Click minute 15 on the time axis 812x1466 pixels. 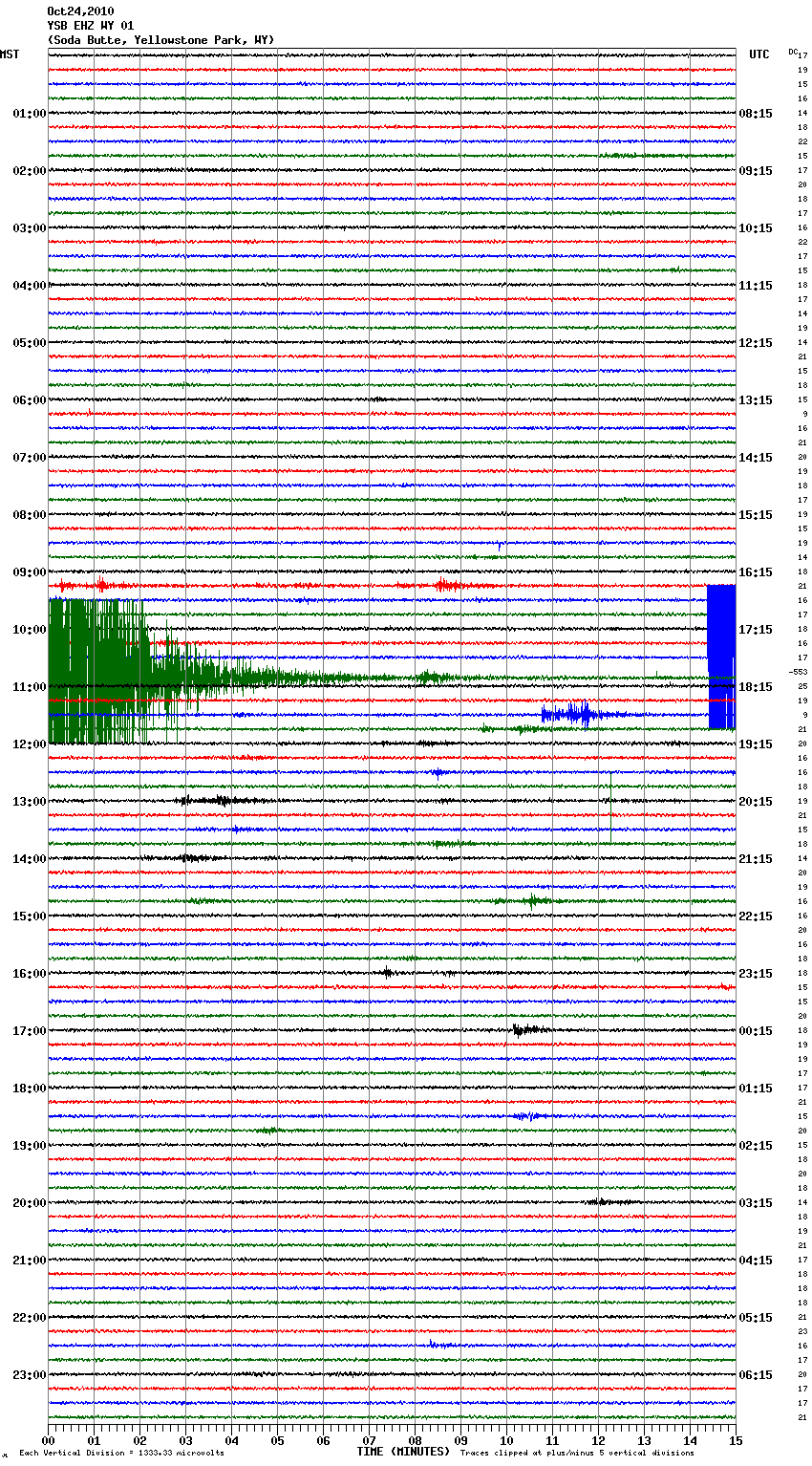736,1440
